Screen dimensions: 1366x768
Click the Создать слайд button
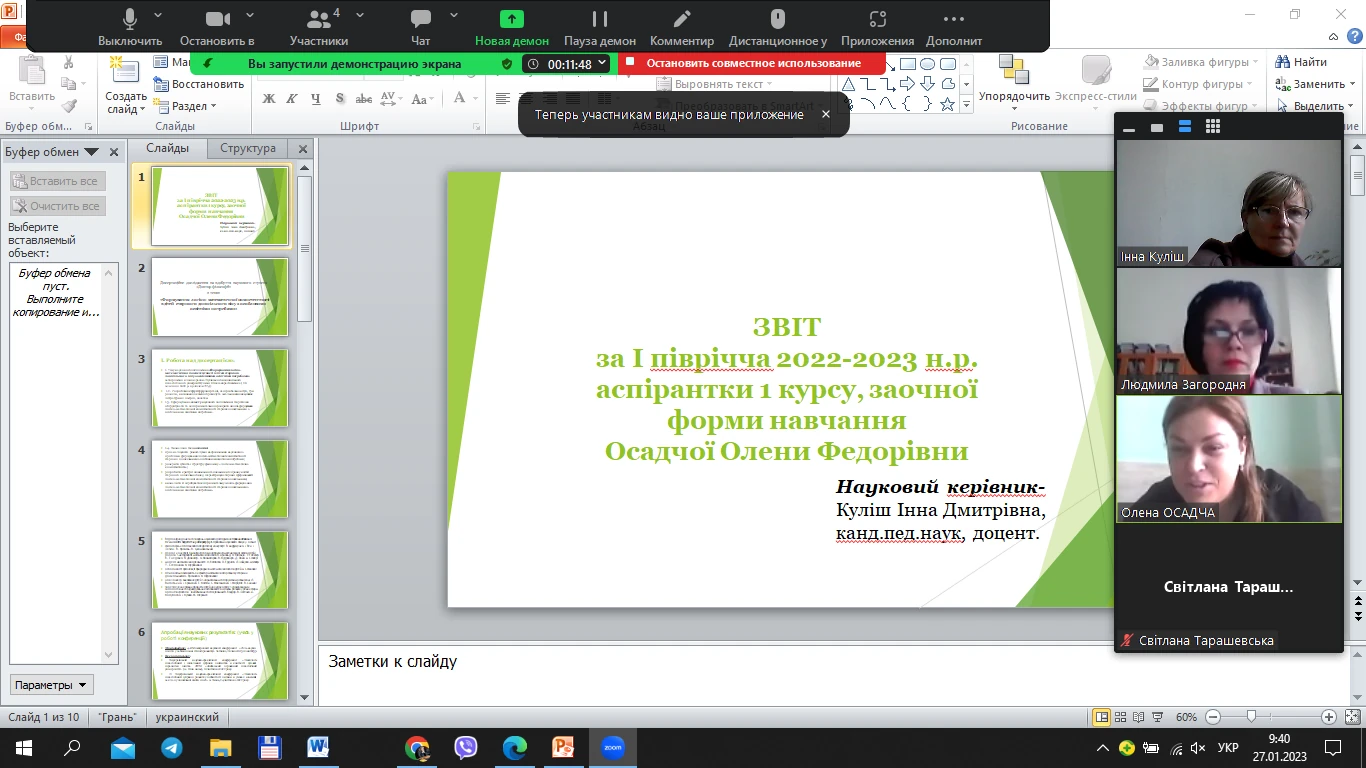126,86
